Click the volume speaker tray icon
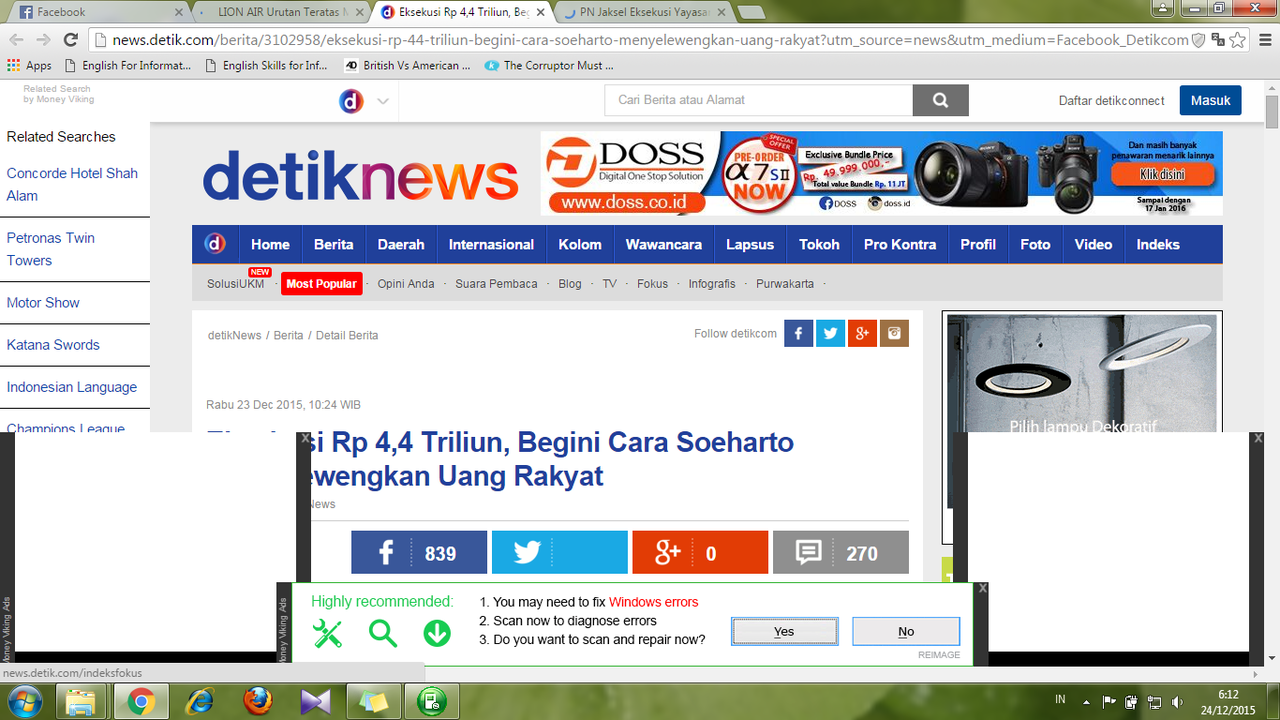1280x720 pixels. pos(1177,703)
